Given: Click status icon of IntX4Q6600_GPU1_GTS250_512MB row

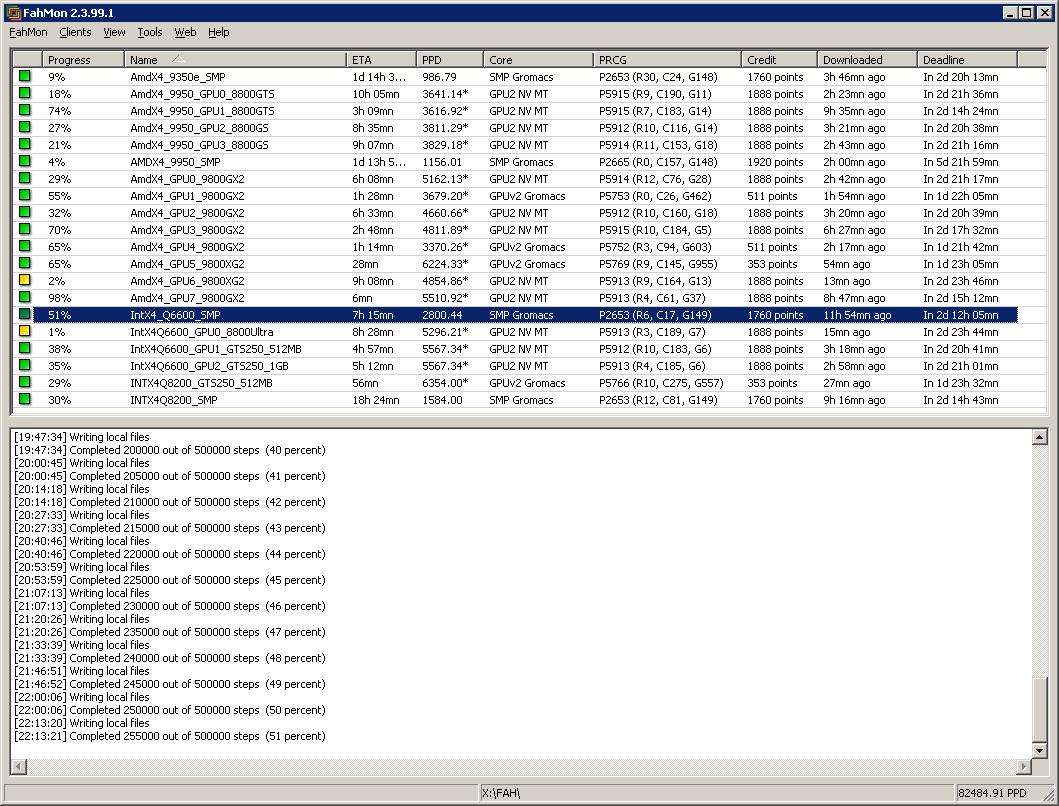Looking at the screenshot, I should click(25, 348).
